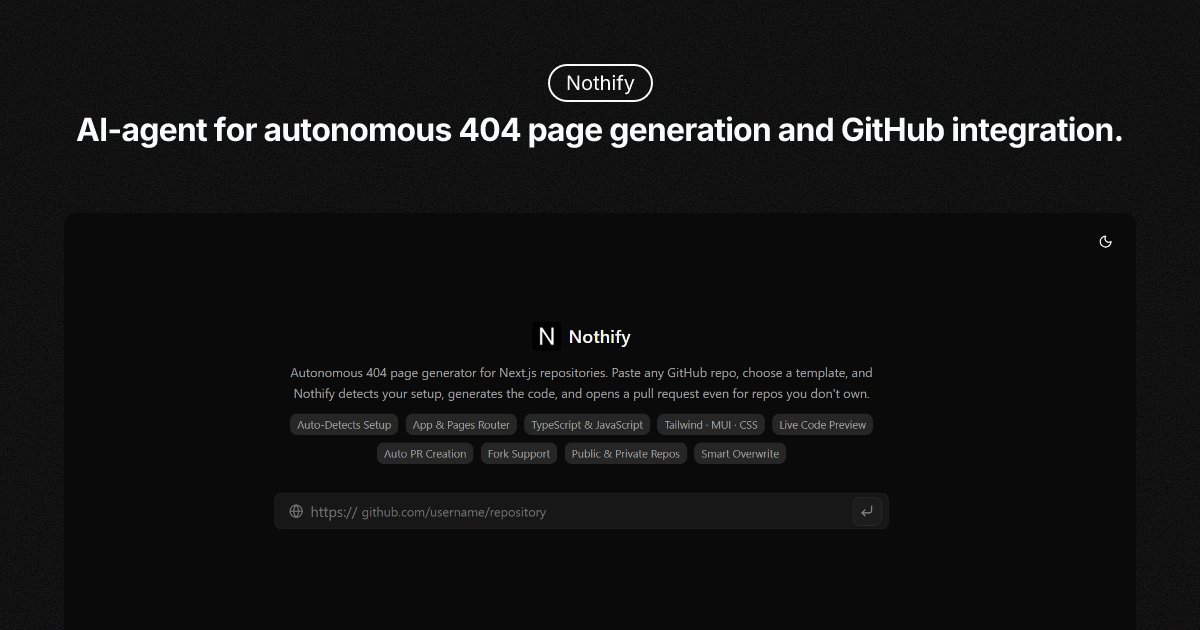Click the Nothify pill badge at top
This screenshot has width=1200, height=630.
tap(600, 83)
